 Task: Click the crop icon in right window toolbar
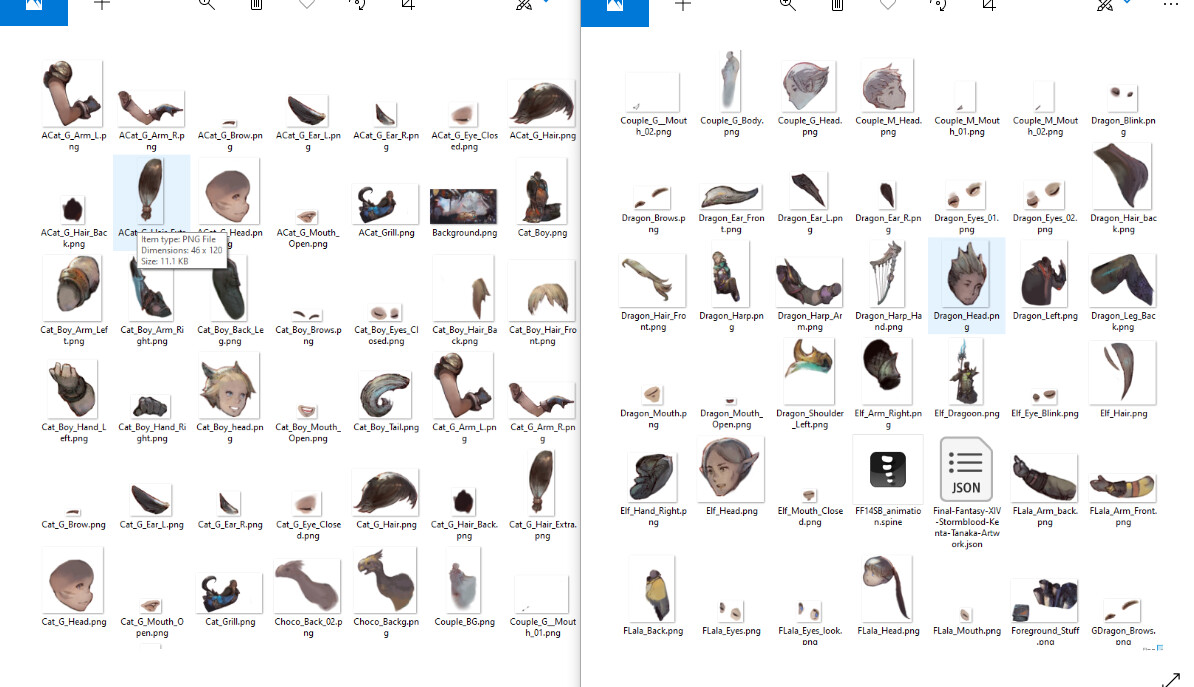point(989,5)
